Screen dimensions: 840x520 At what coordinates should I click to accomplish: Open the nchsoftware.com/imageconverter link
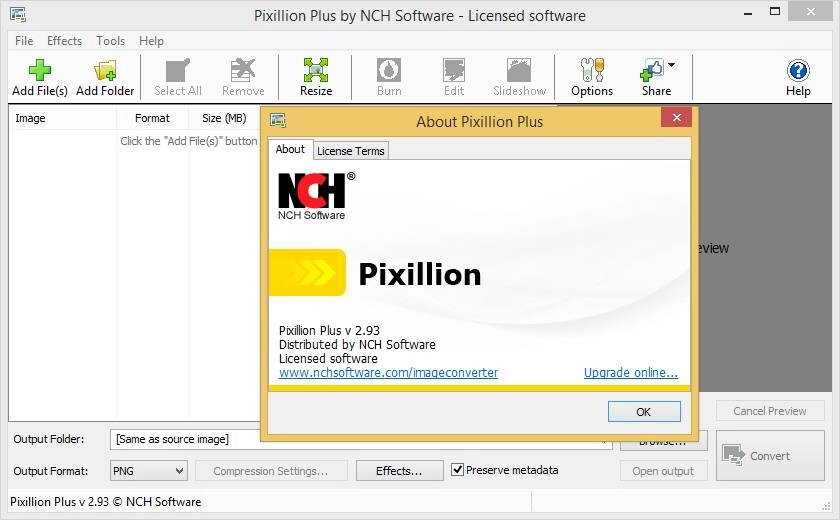coord(388,373)
